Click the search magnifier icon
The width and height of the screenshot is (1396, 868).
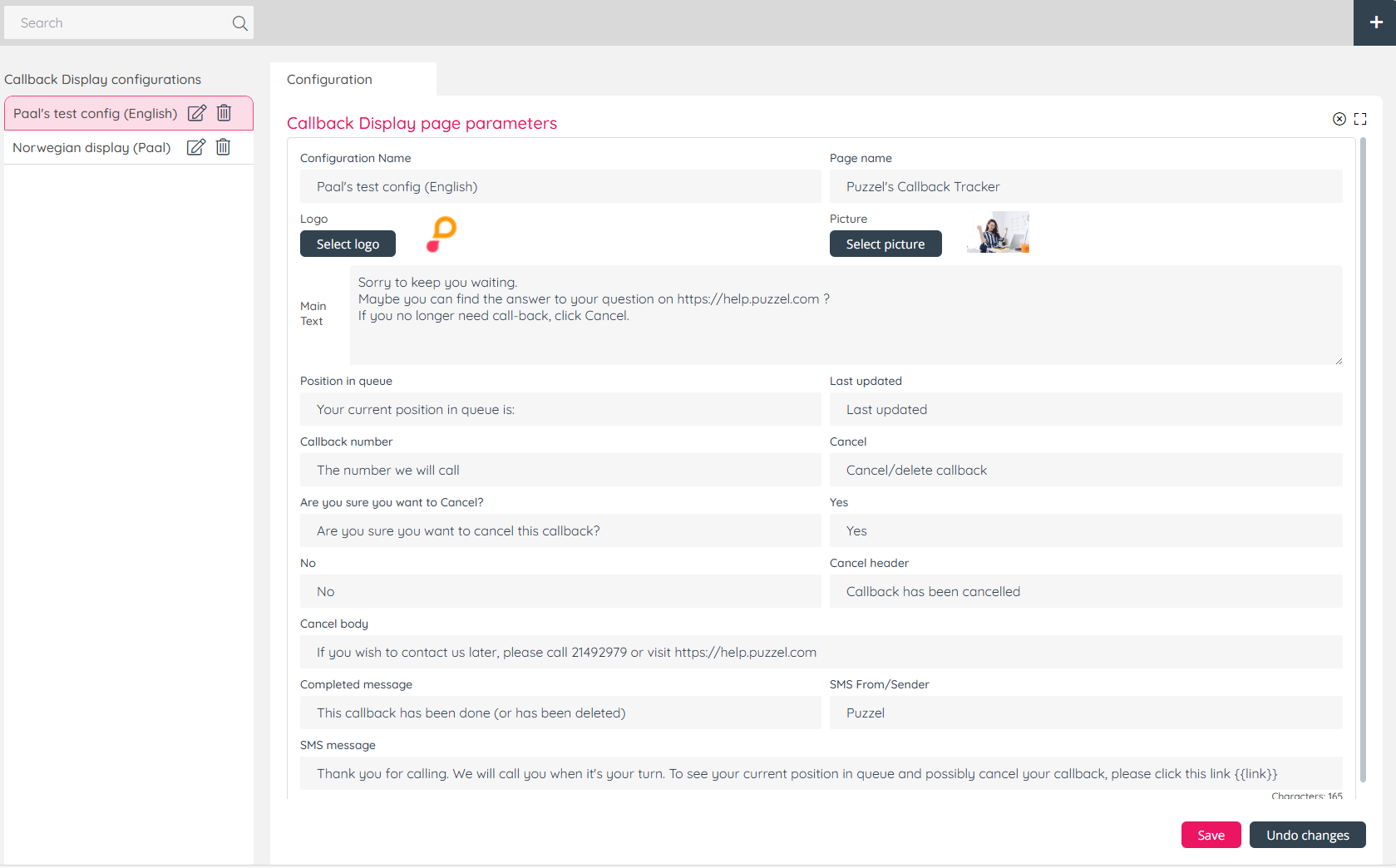(x=239, y=23)
